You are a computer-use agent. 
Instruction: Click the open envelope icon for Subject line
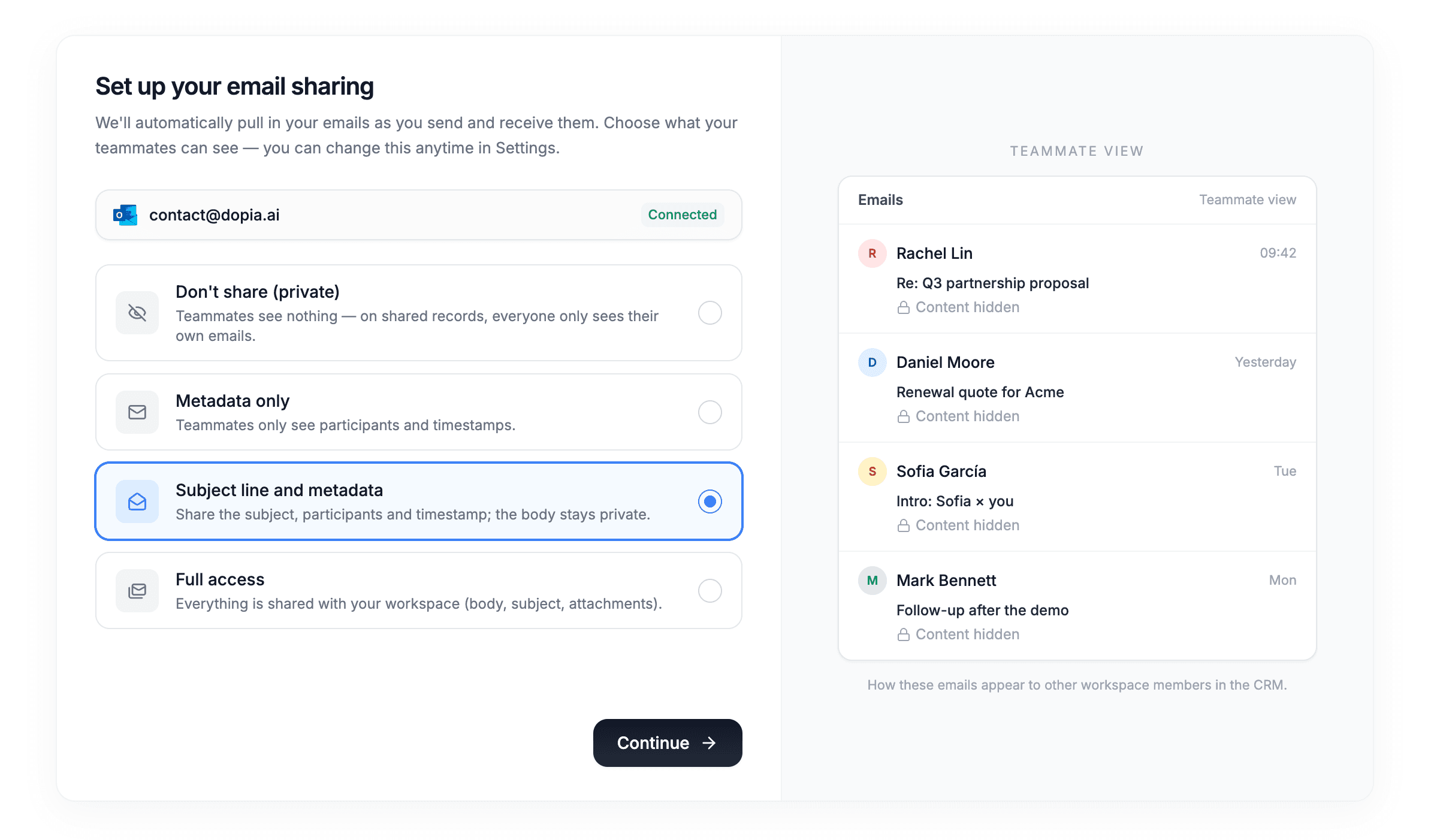pyautogui.click(x=137, y=501)
